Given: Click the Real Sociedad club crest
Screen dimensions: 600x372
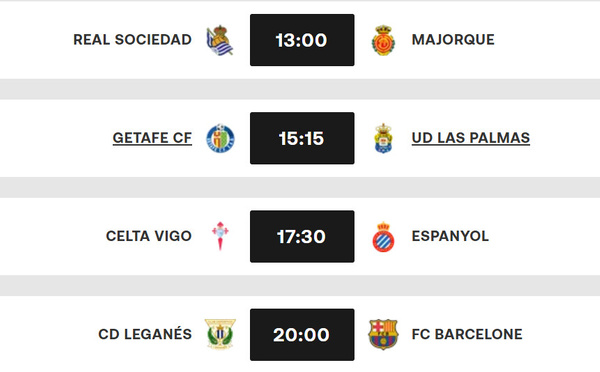Looking at the screenshot, I should pos(220,40).
